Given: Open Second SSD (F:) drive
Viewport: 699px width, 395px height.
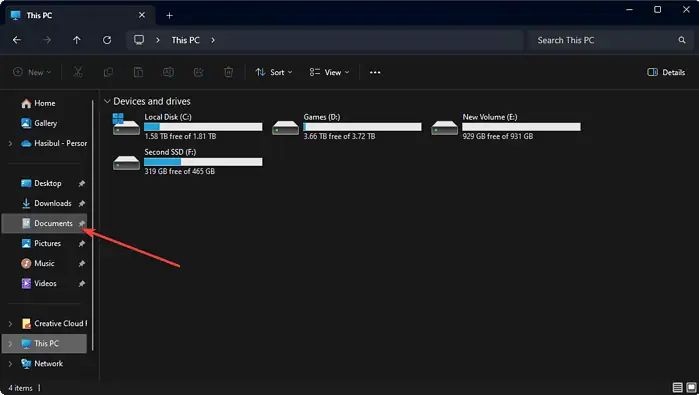Looking at the screenshot, I should click(187, 161).
